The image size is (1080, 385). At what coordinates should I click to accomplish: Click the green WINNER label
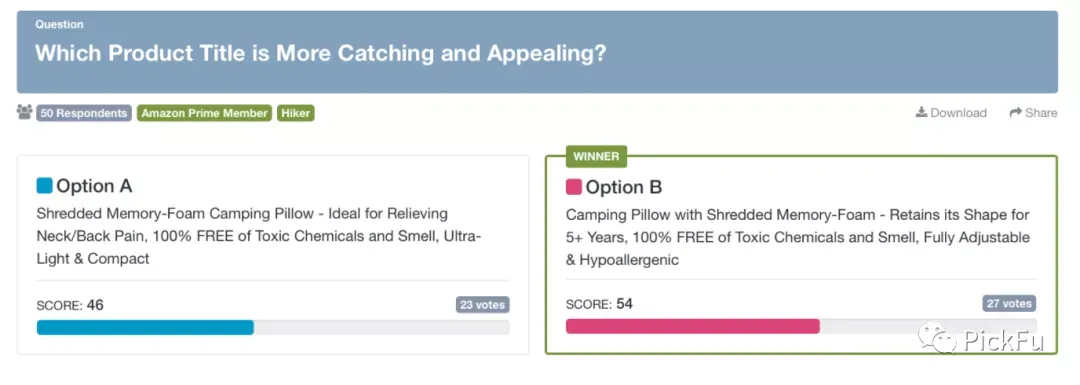[596, 156]
